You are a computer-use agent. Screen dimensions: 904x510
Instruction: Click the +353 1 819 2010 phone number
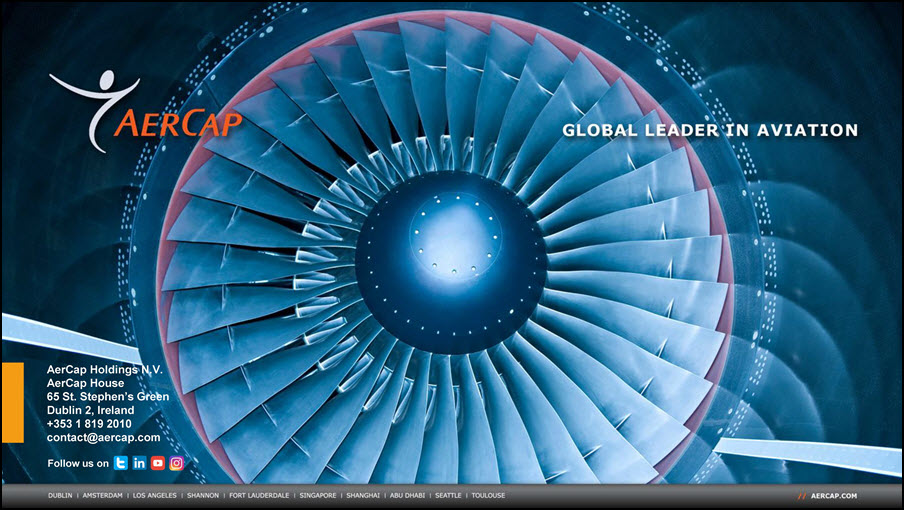pyautogui.click(x=89, y=424)
